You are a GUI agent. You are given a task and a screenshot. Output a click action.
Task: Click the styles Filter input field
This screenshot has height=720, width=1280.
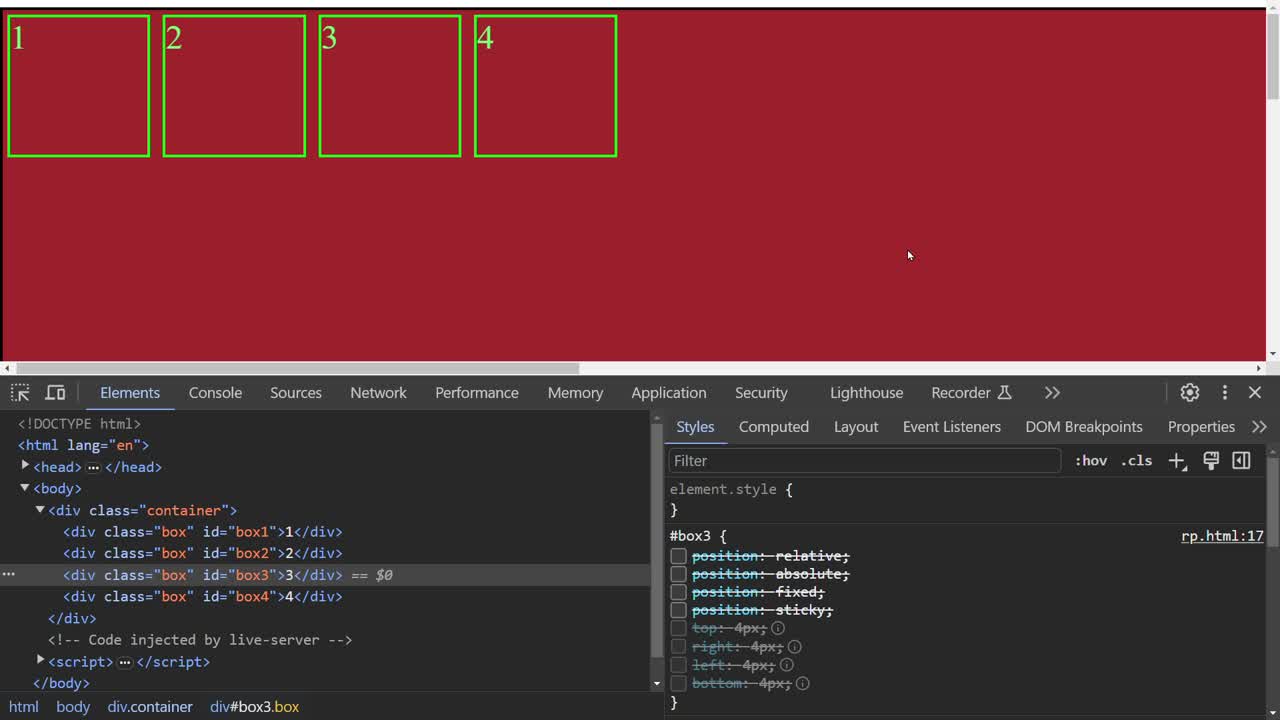point(865,461)
